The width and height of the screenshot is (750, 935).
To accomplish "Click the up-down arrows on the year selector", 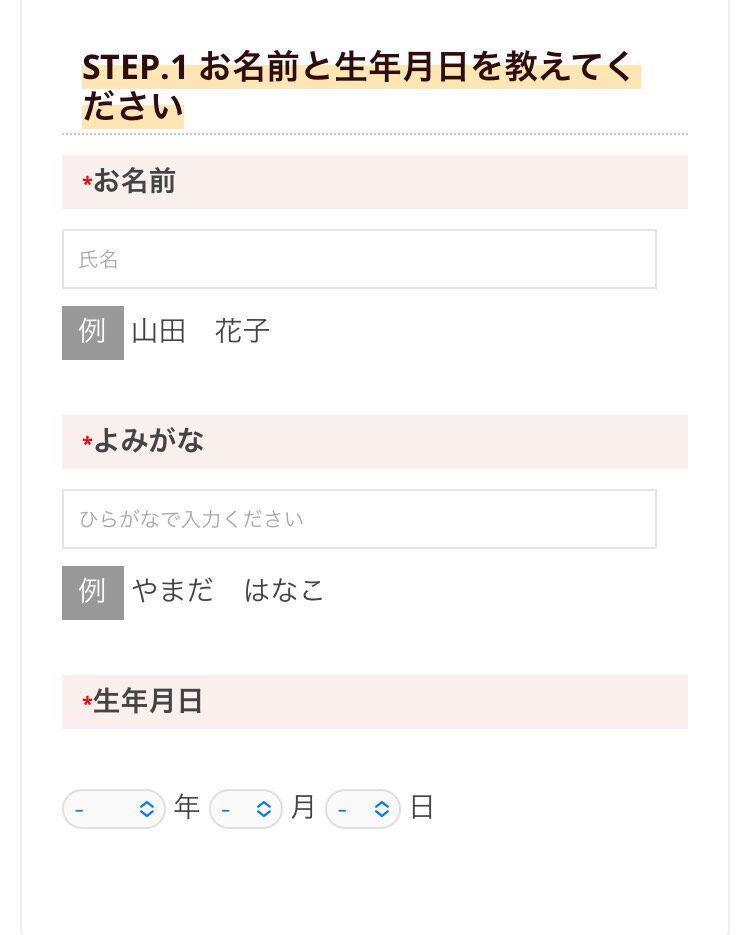I will [x=147, y=809].
